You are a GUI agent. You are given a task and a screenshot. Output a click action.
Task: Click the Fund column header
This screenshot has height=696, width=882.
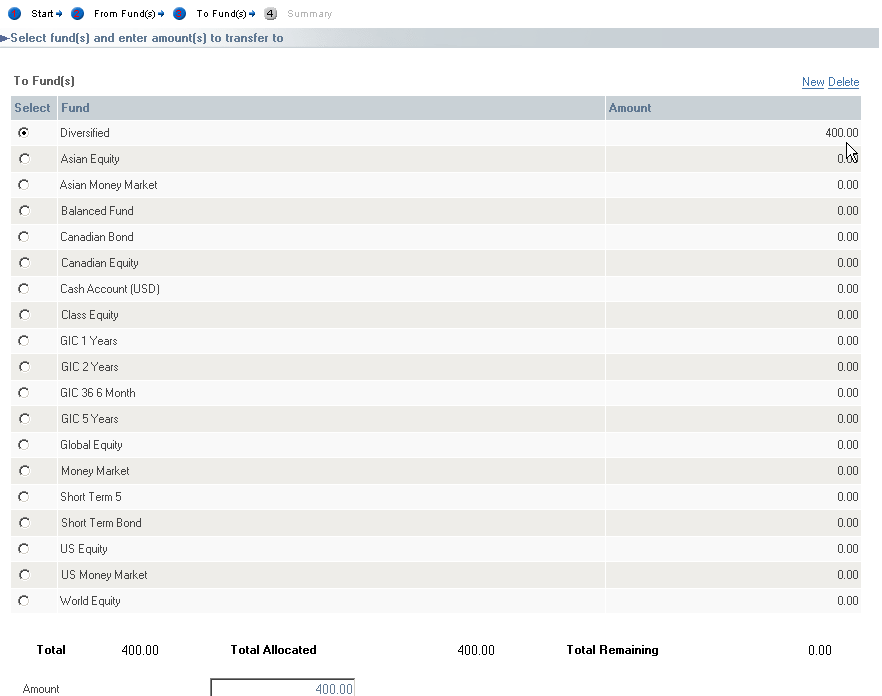click(x=75, y=108)
